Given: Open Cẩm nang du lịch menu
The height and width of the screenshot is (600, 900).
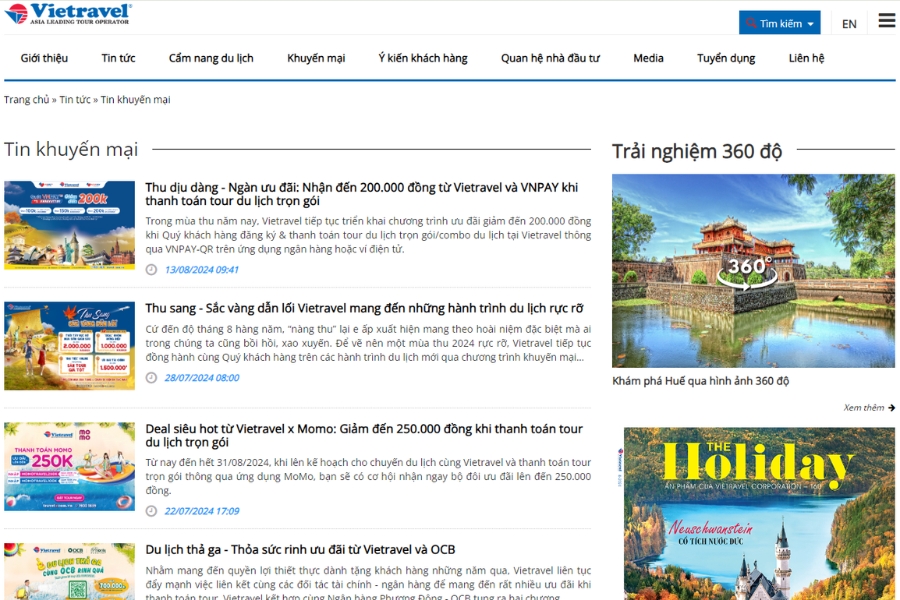Looking at the screenshot, I should point(211,58).
